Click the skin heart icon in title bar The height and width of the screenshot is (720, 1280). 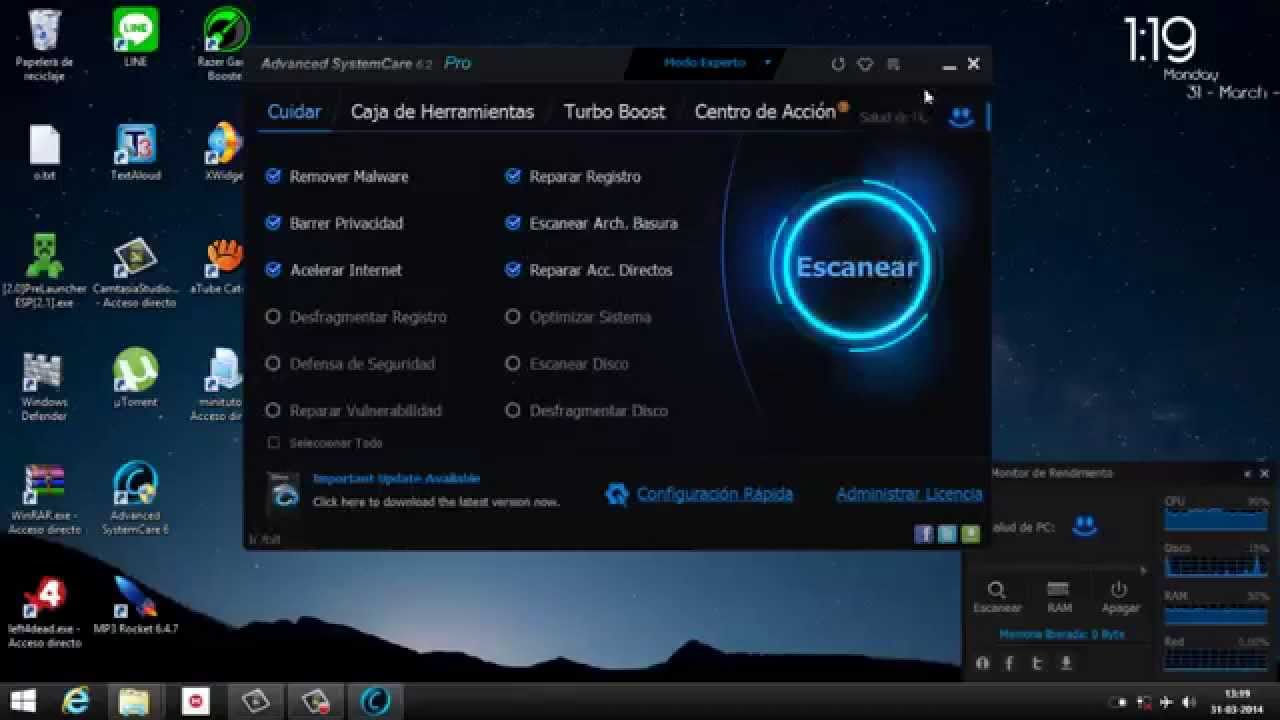pos(865,64)
